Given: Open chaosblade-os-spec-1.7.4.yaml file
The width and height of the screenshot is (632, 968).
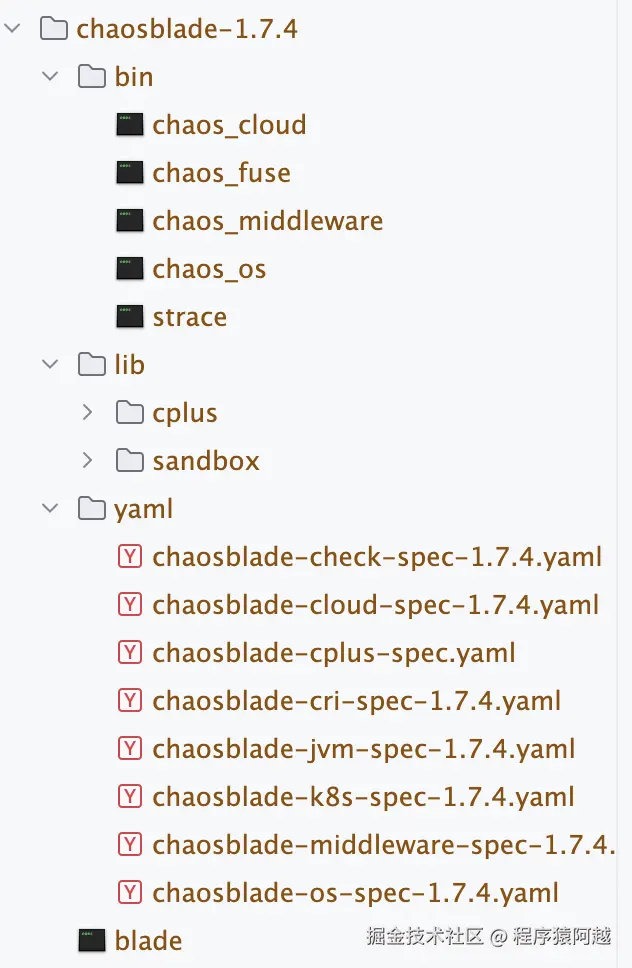Looking at the screenshot, I should click(x=356, y=893).
